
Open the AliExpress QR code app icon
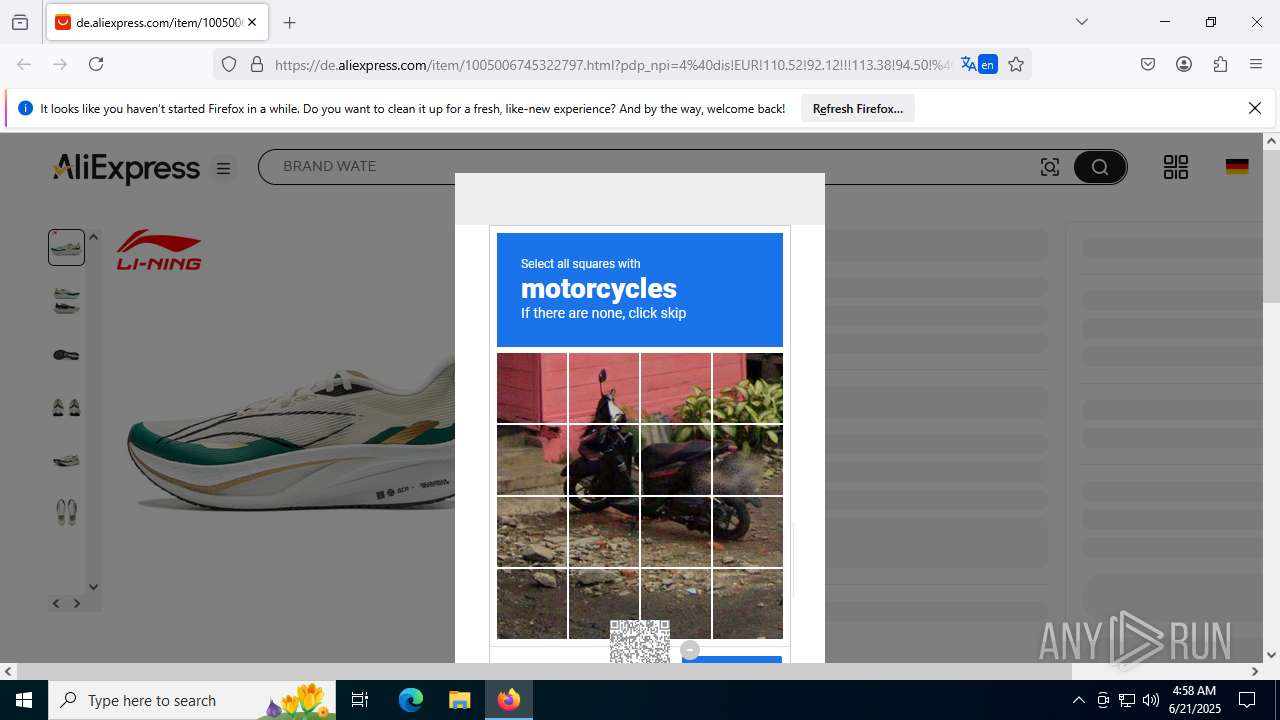(x=1176, y=167)
